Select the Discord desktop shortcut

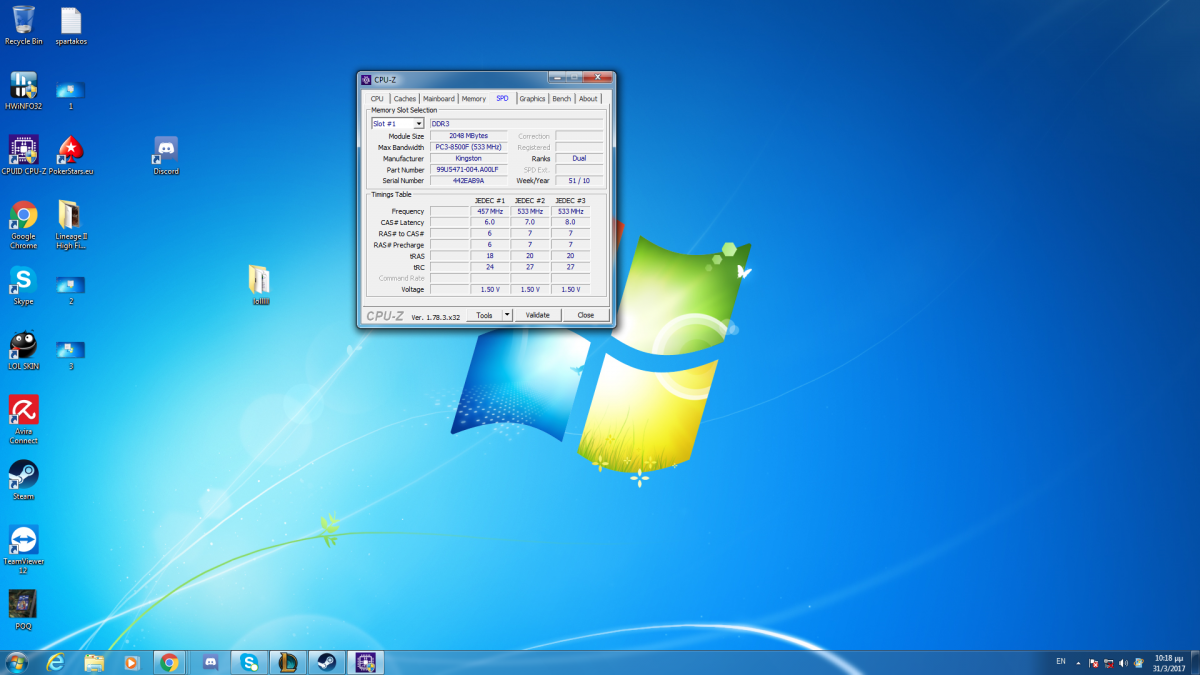166,155
